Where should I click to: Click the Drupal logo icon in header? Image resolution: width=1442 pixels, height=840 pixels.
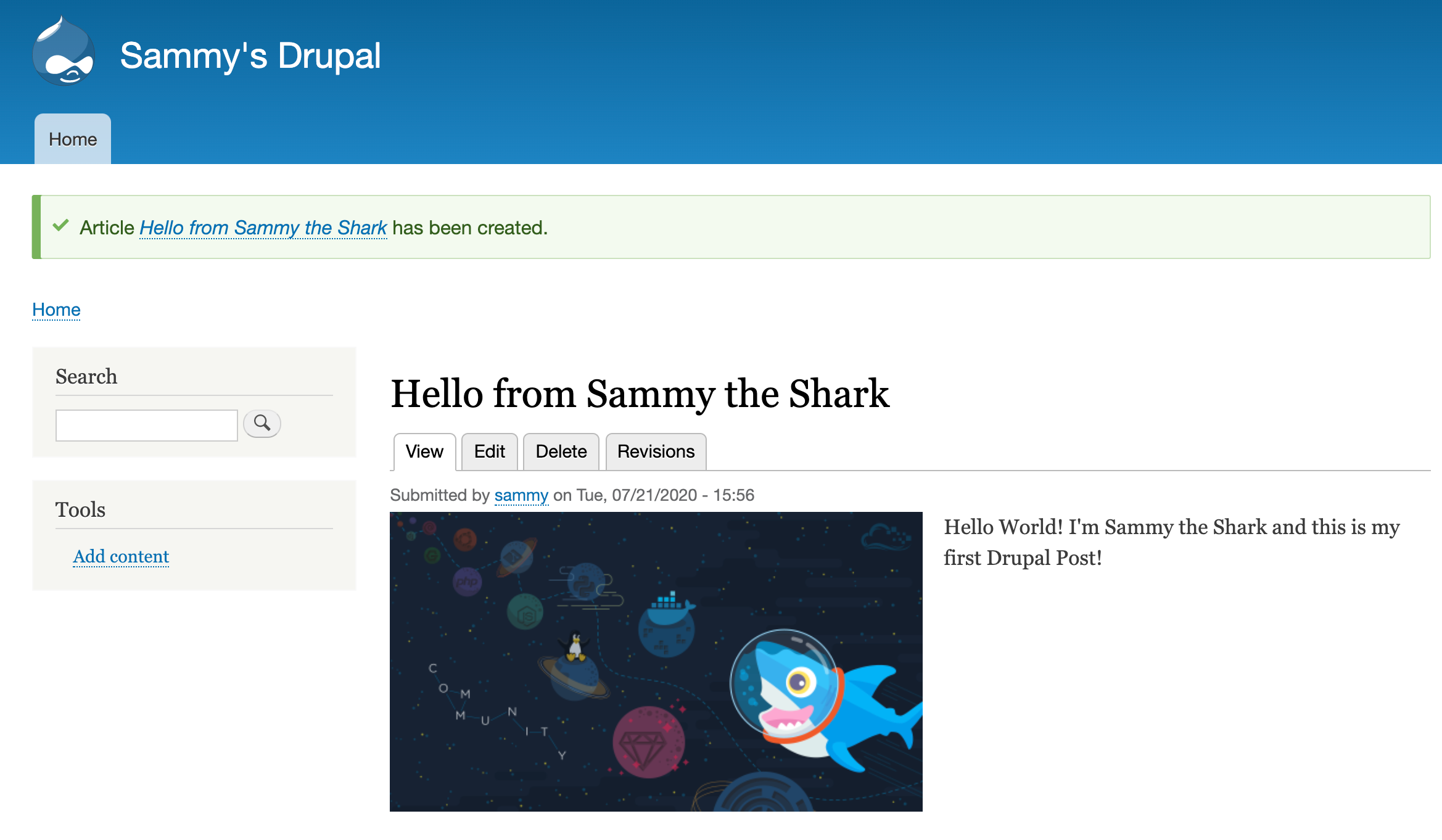(x=65, y=51)
